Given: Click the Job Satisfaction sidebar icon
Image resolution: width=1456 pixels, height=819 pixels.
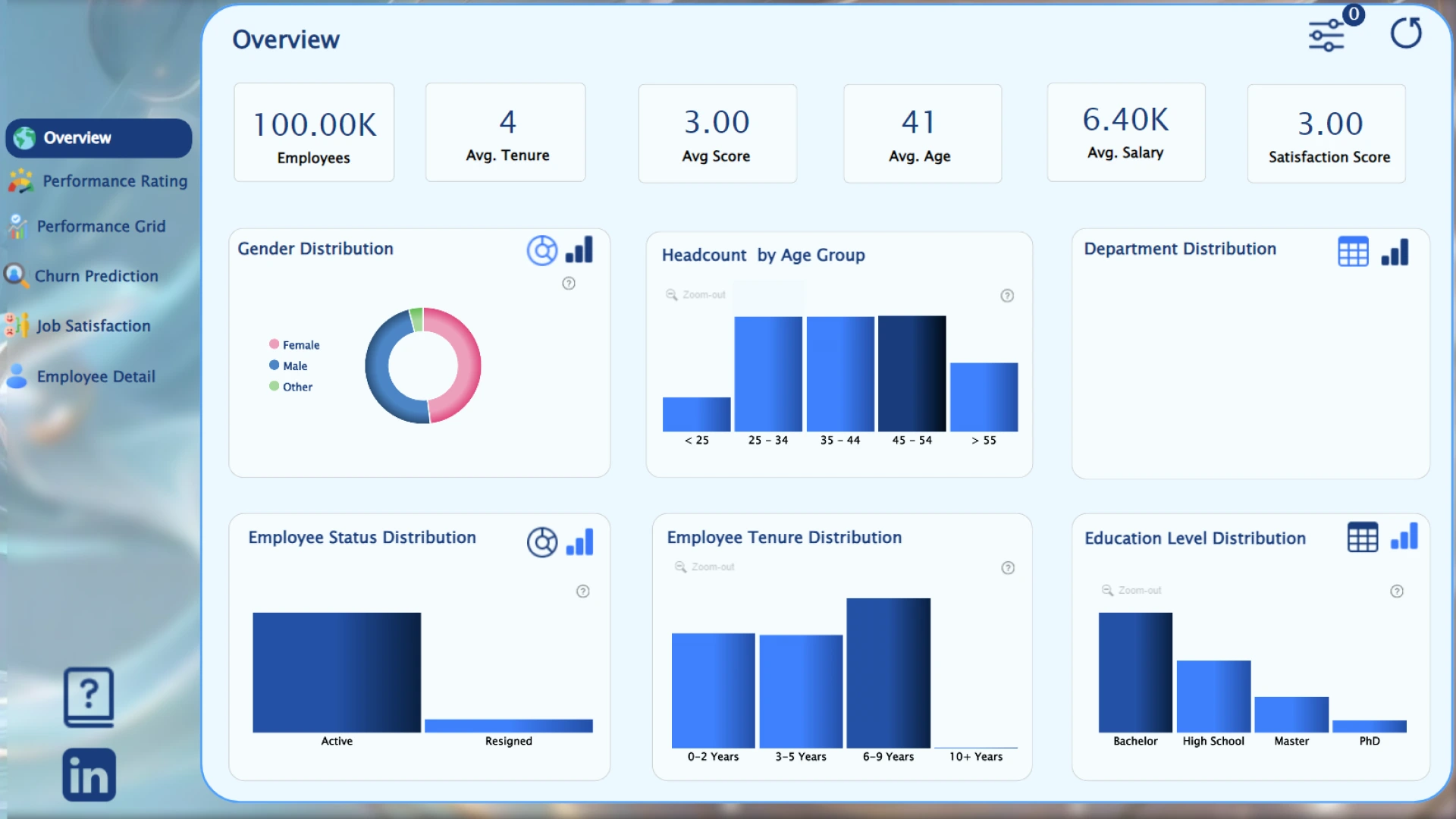Looking at the screenshot, I should (17, 325).
